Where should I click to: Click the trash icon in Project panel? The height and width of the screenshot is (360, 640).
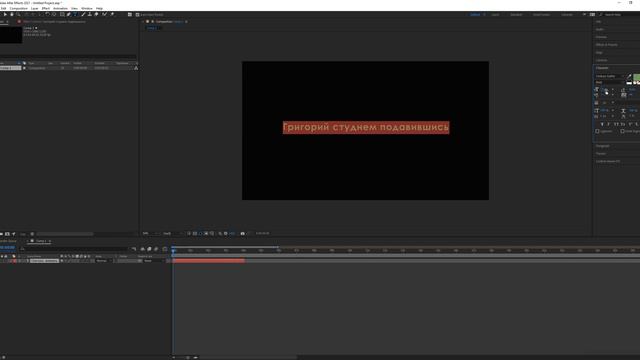(32, 234)
